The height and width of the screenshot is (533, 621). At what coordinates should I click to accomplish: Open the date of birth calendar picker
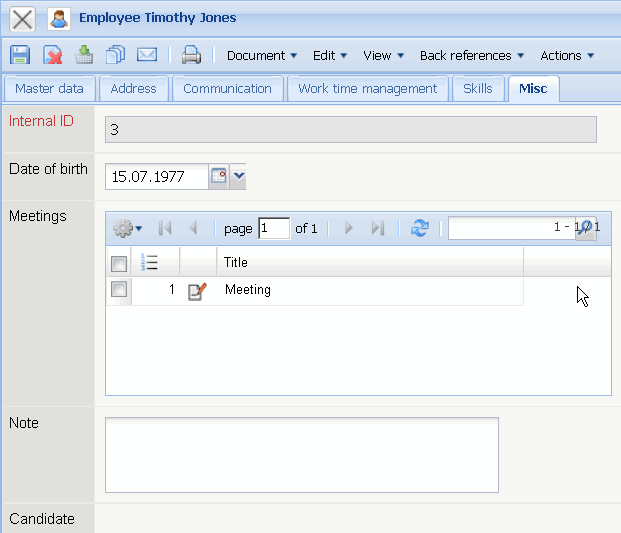coord(219,177)
